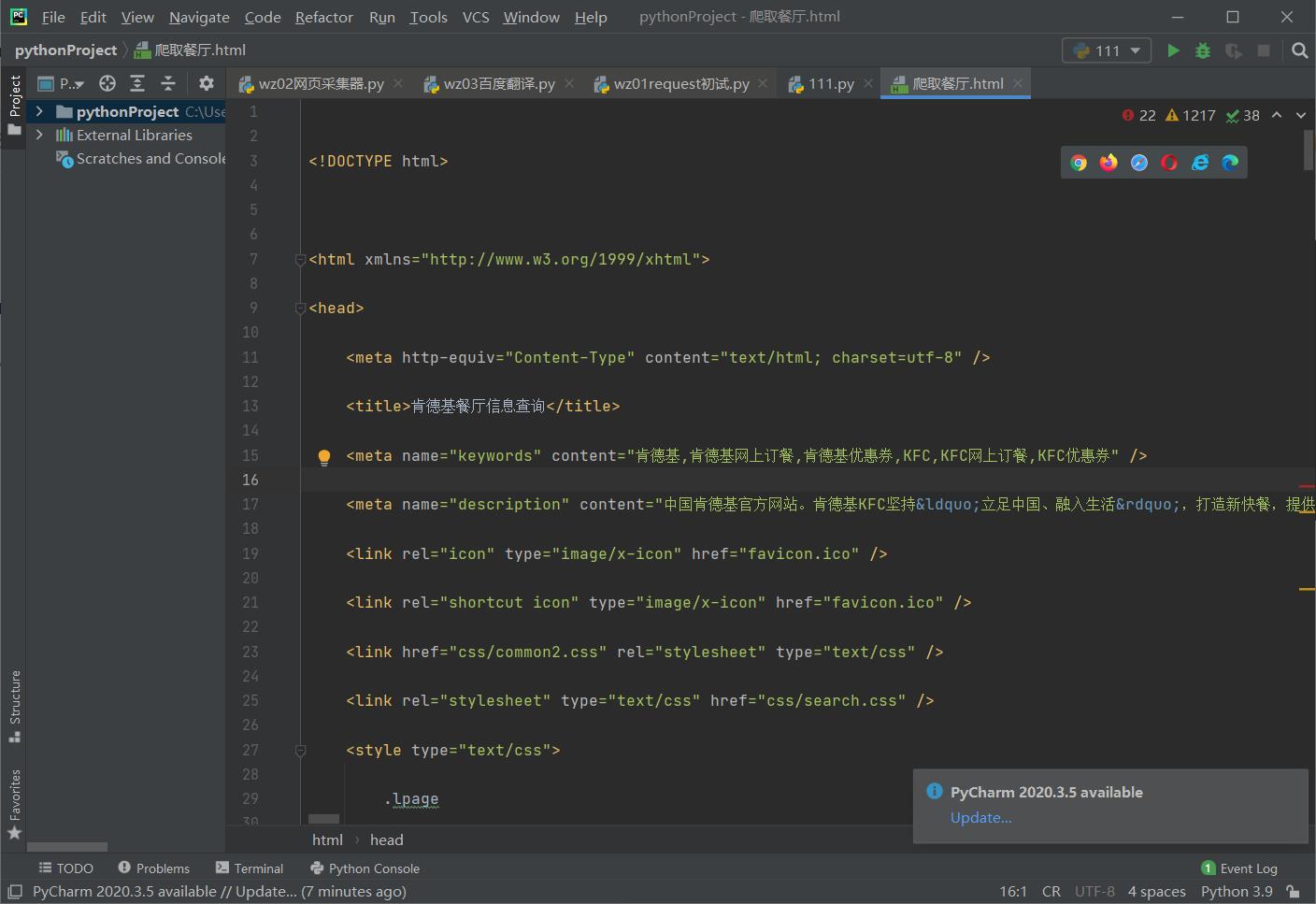1316x904 pixels.
Task: Click the html breadcrumb item
Action: tap(327, 839)
